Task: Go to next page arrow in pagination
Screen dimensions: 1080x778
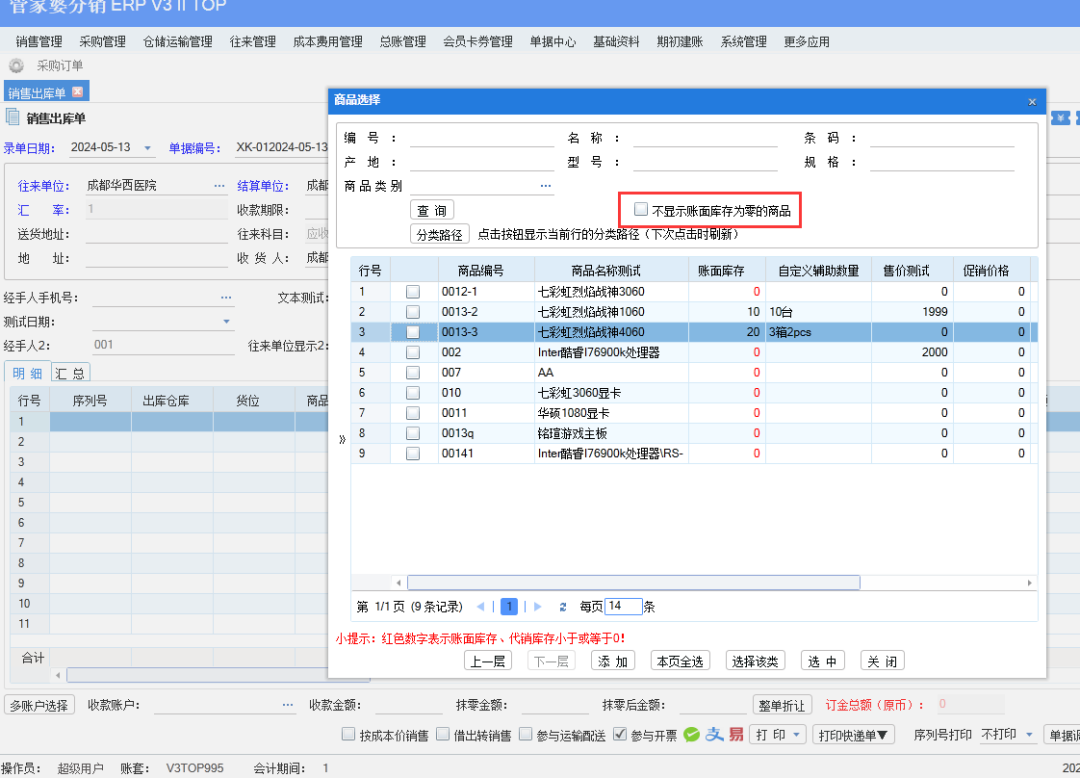Action: point(538,607)
